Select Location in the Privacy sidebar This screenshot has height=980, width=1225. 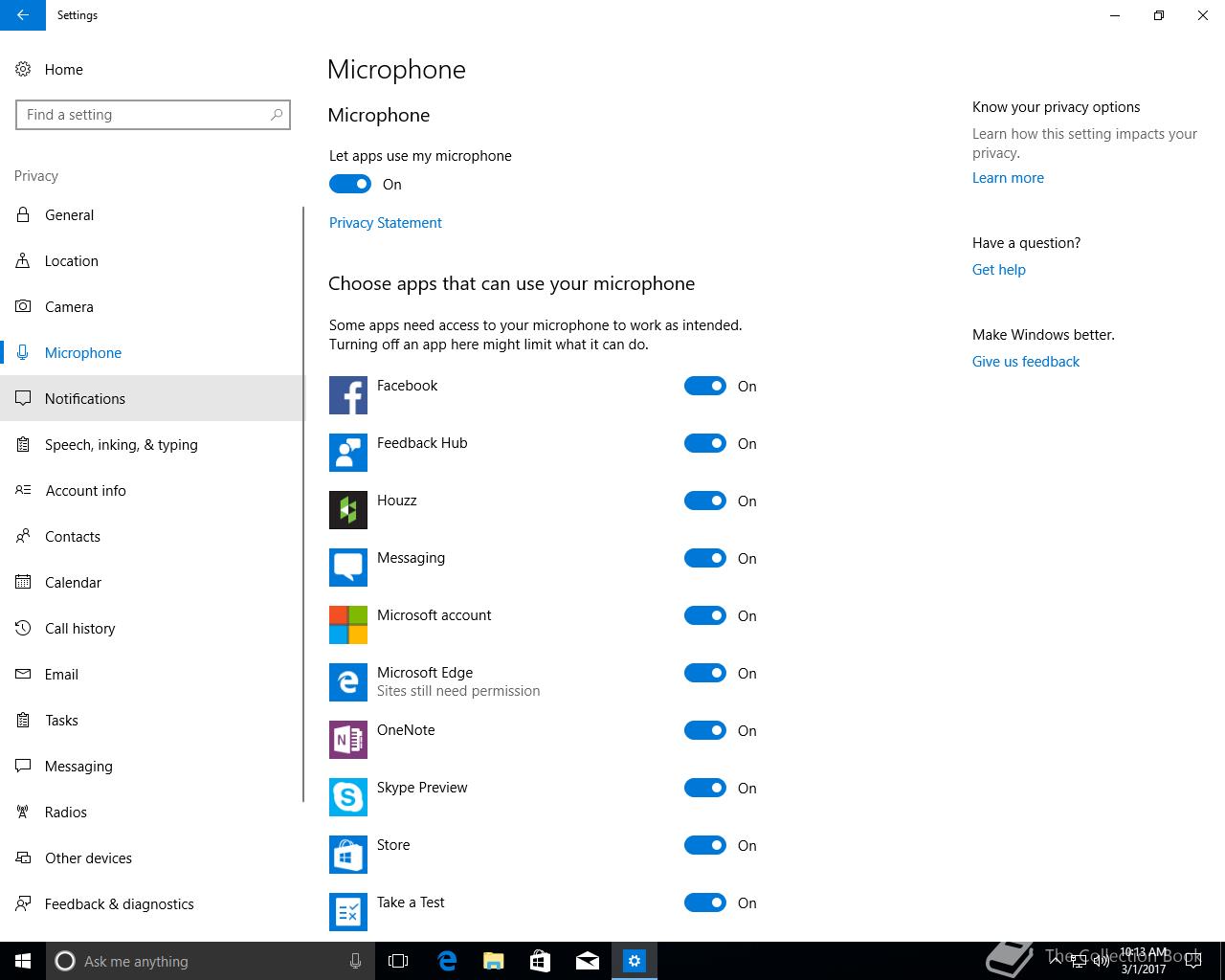(x=151, y=260)
